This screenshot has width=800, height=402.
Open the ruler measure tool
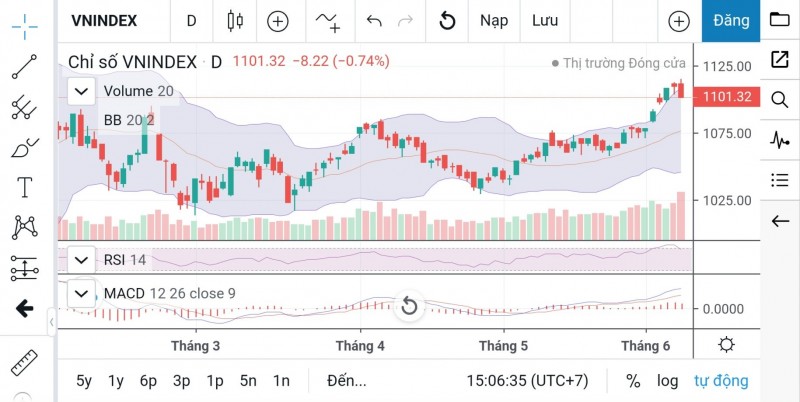24,361
